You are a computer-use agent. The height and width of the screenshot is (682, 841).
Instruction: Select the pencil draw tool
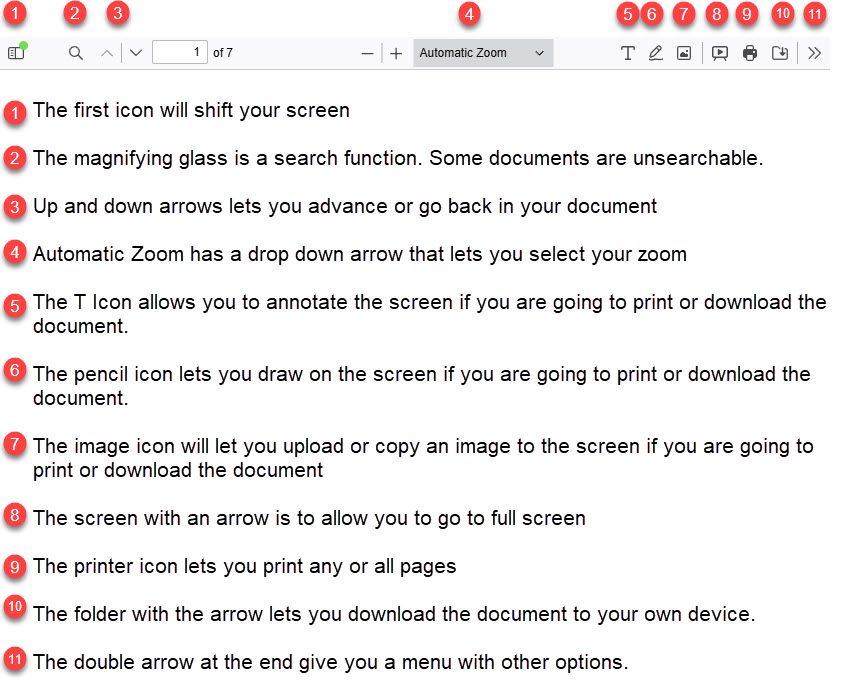[x=656, y=54]
